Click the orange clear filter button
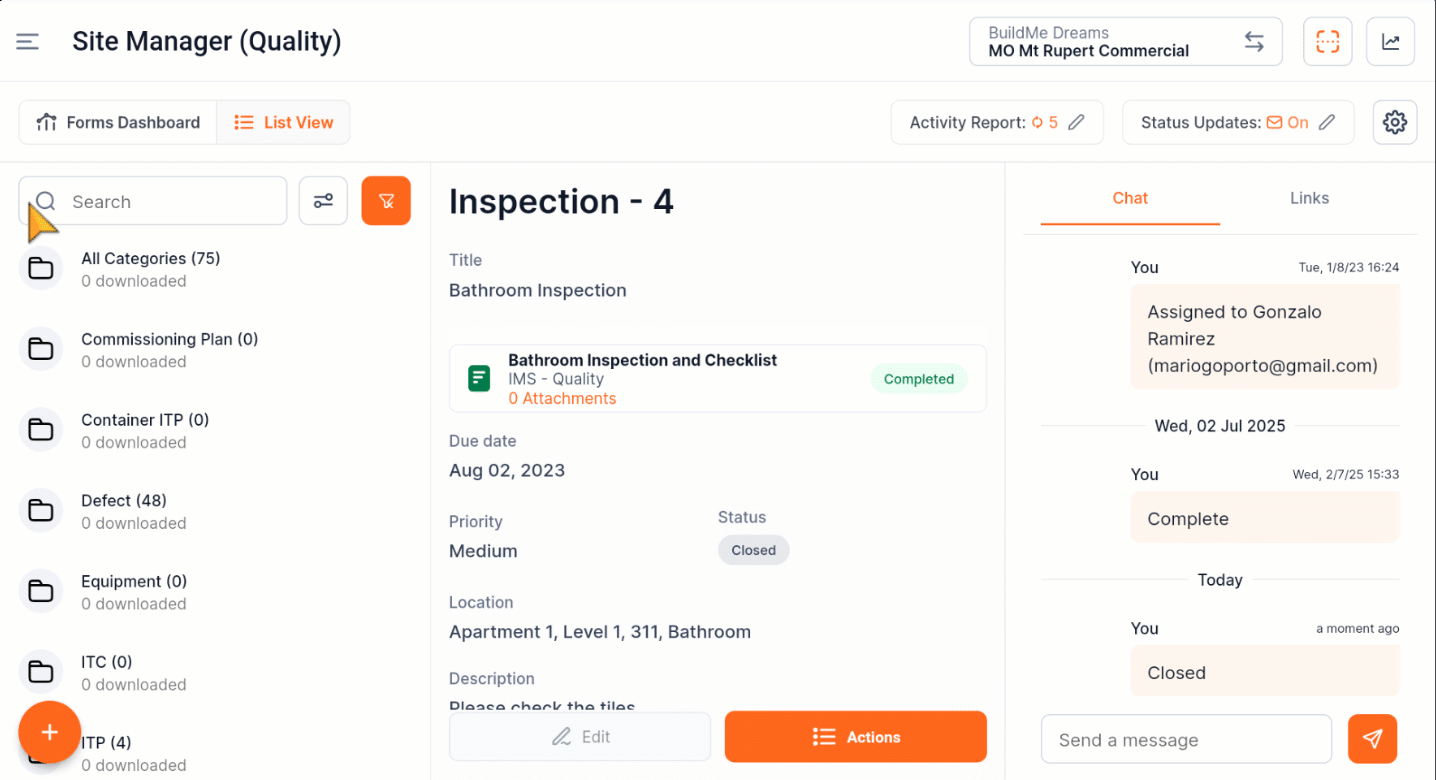The height and width of the screenshot is (780, 1436). click(386, 201)
